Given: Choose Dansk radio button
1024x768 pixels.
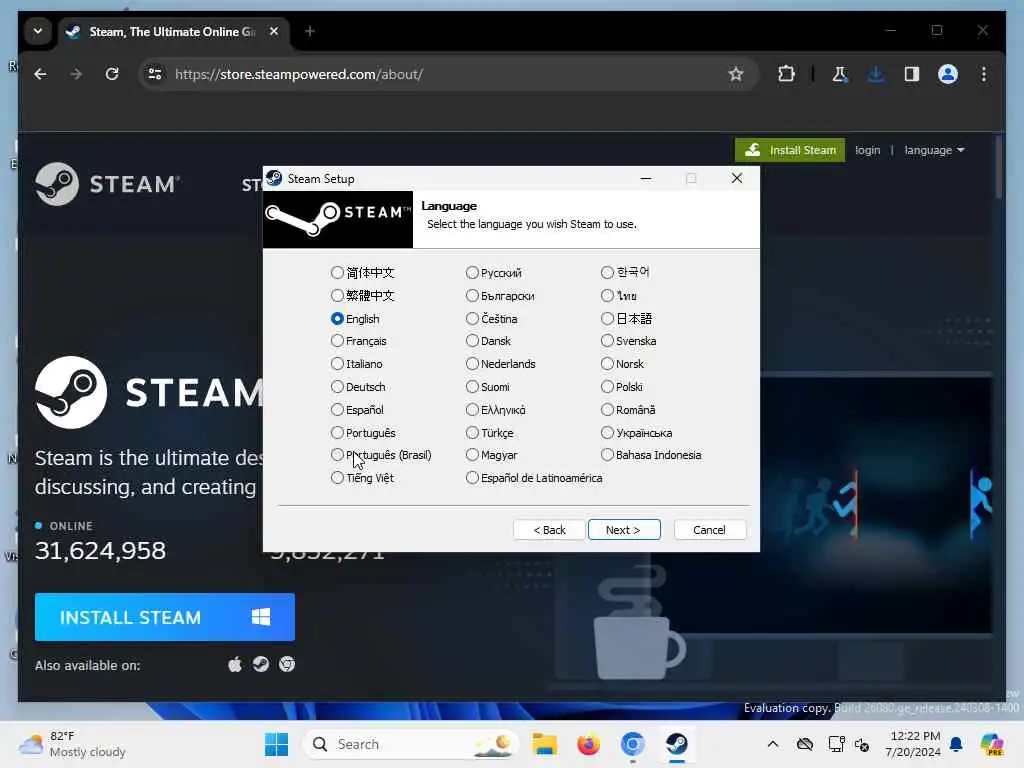Looking at the screenshot, I should point(472,341).
